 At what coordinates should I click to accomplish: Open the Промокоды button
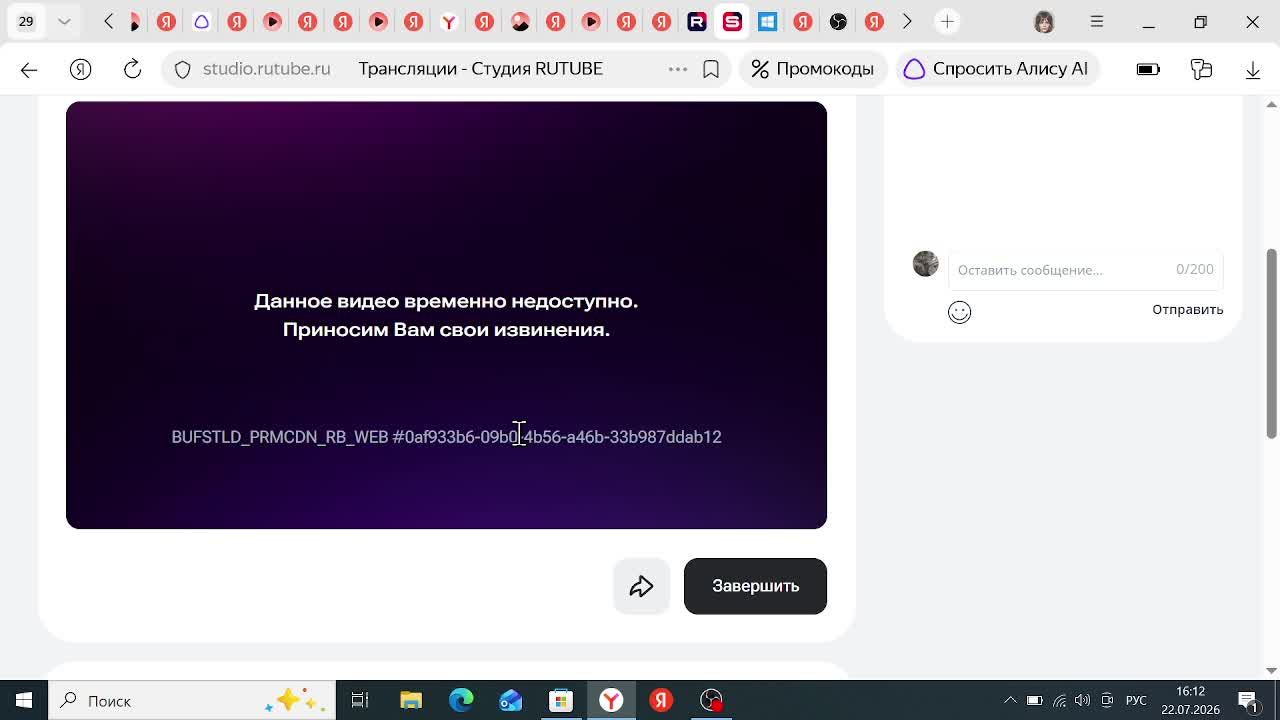click(812, 69)
